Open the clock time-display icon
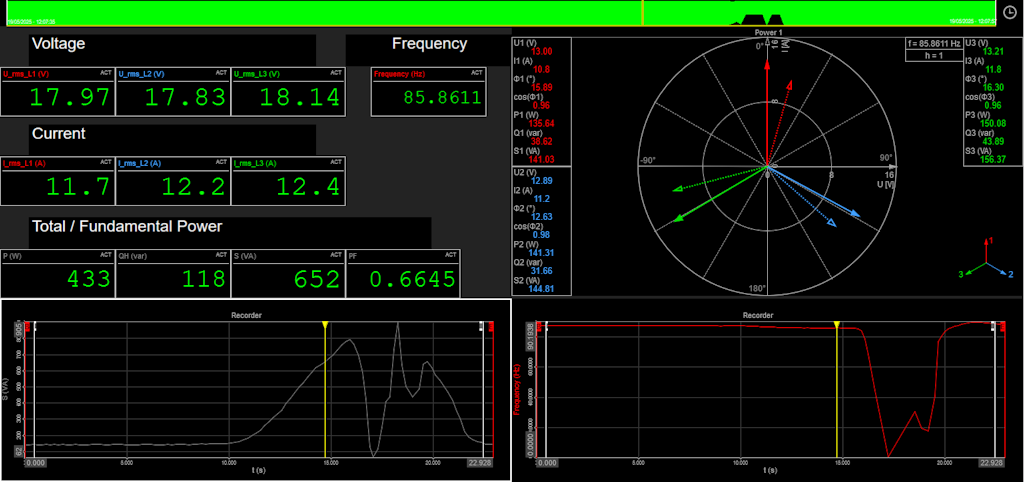The height and width of the screenshot is (482, 1024). (1009, 12)
